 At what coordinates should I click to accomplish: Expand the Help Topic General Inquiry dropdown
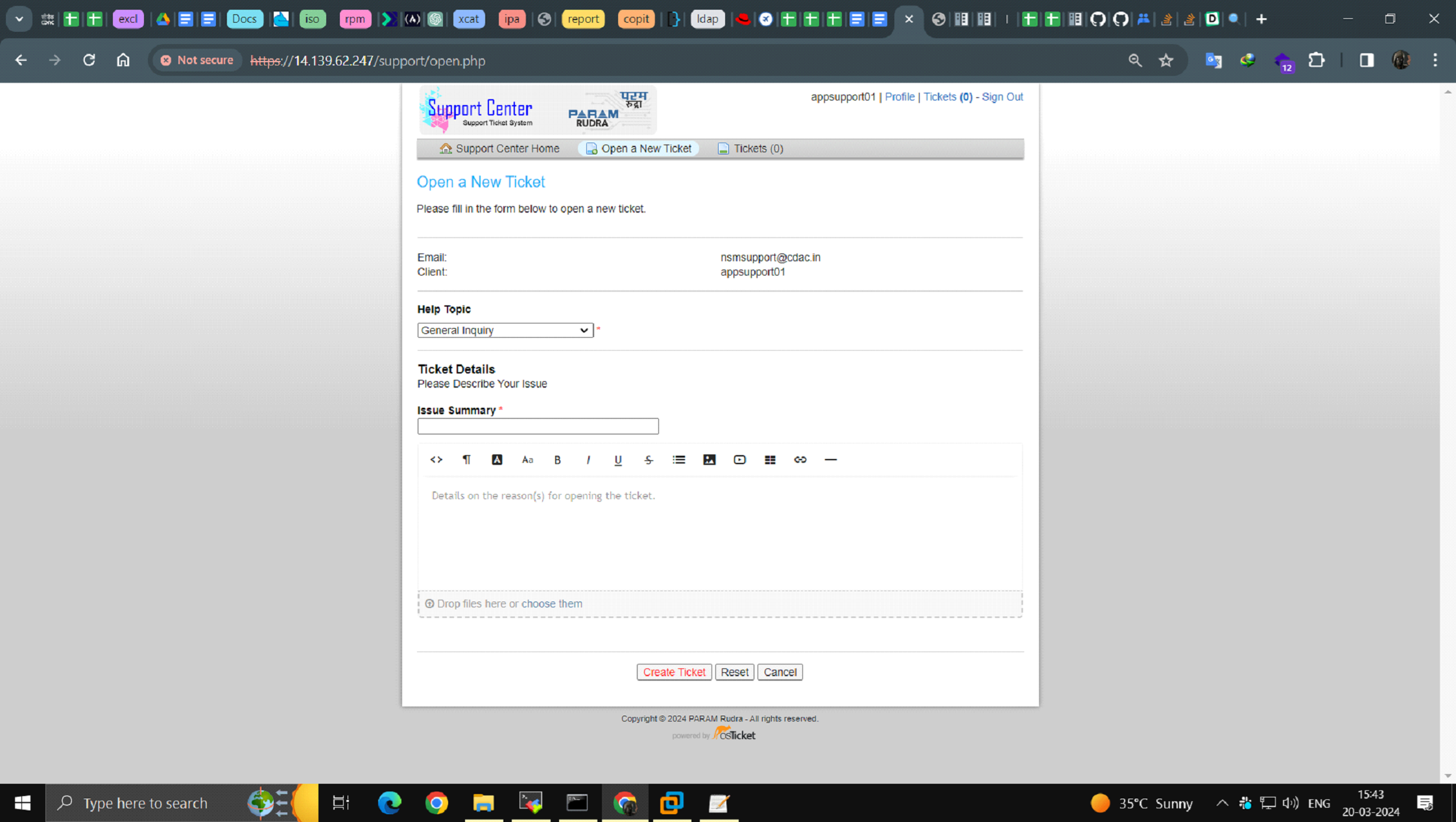505,331
